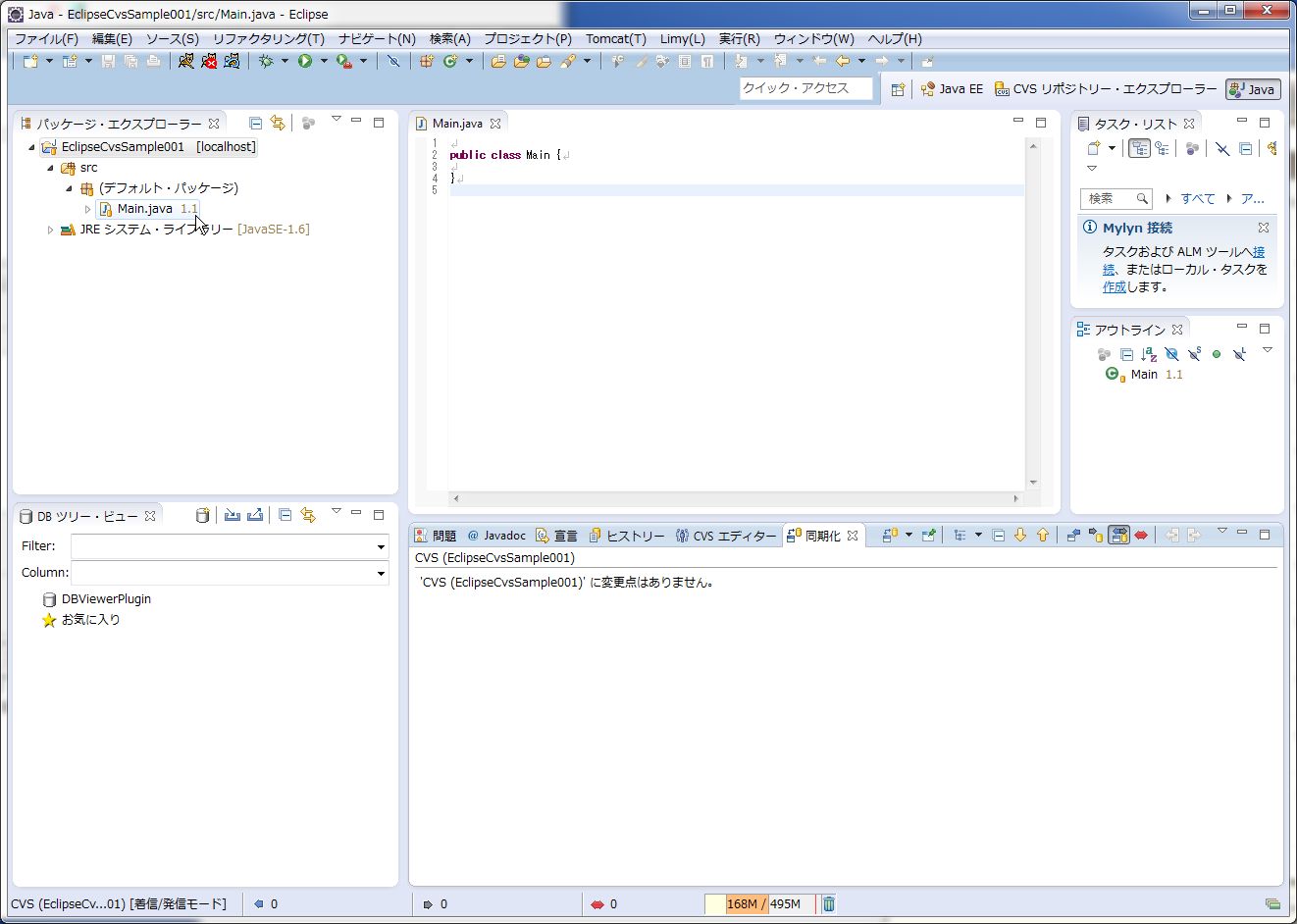Click the add database icon in DB Tree View

202,515
